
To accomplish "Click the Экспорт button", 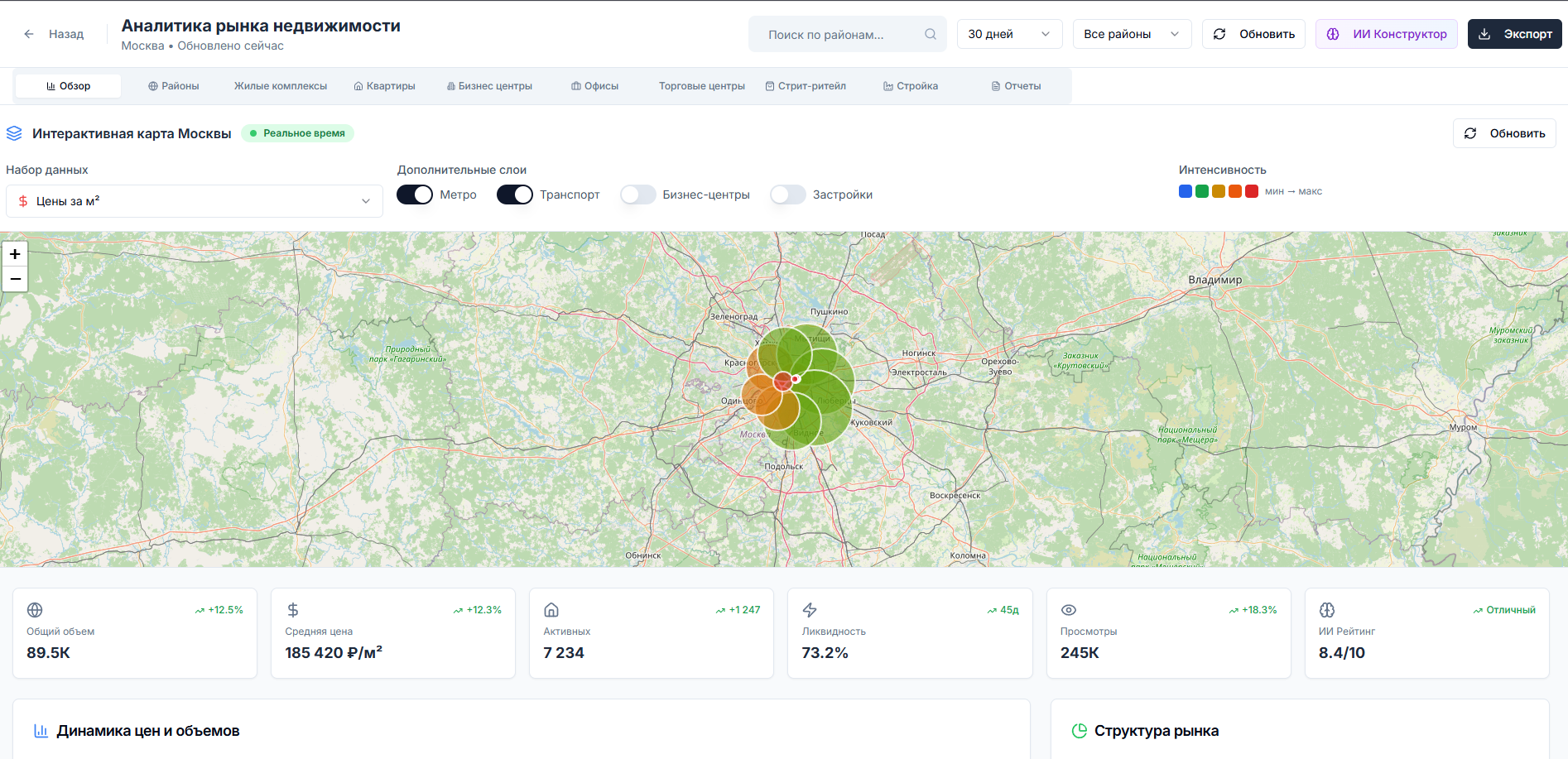I will [x=1515, y=34].
